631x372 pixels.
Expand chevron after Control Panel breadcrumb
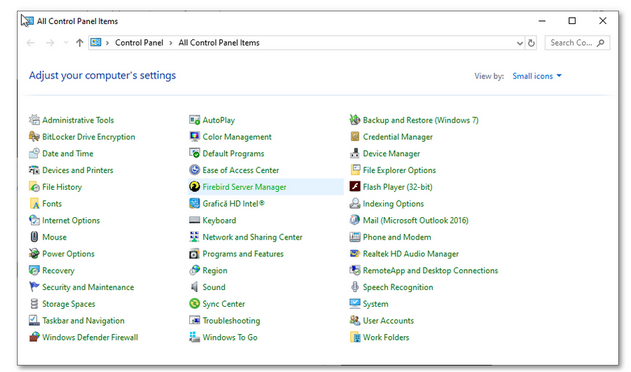point(171,43)
